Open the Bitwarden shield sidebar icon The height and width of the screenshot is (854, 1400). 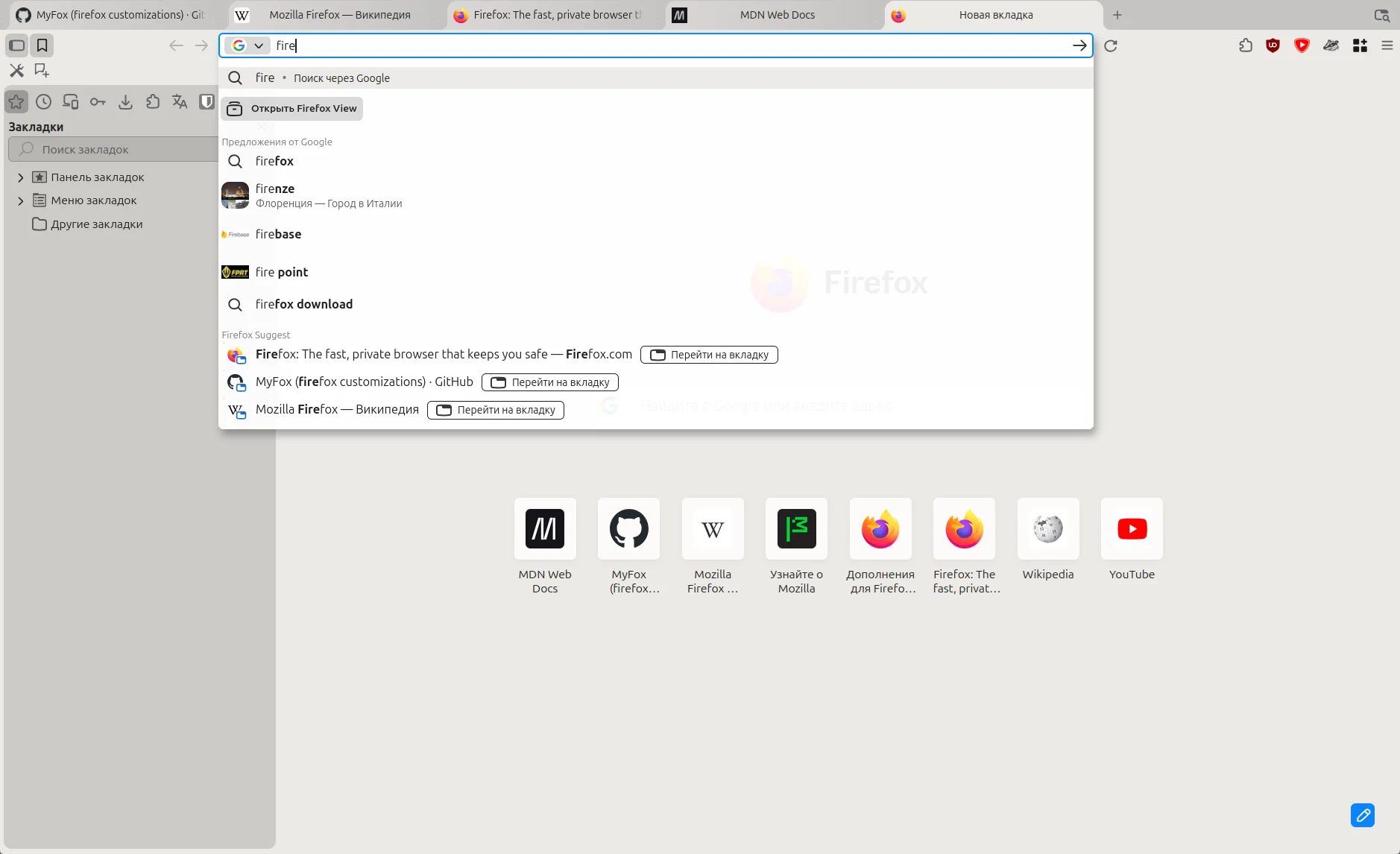click(x=206, y=101)
